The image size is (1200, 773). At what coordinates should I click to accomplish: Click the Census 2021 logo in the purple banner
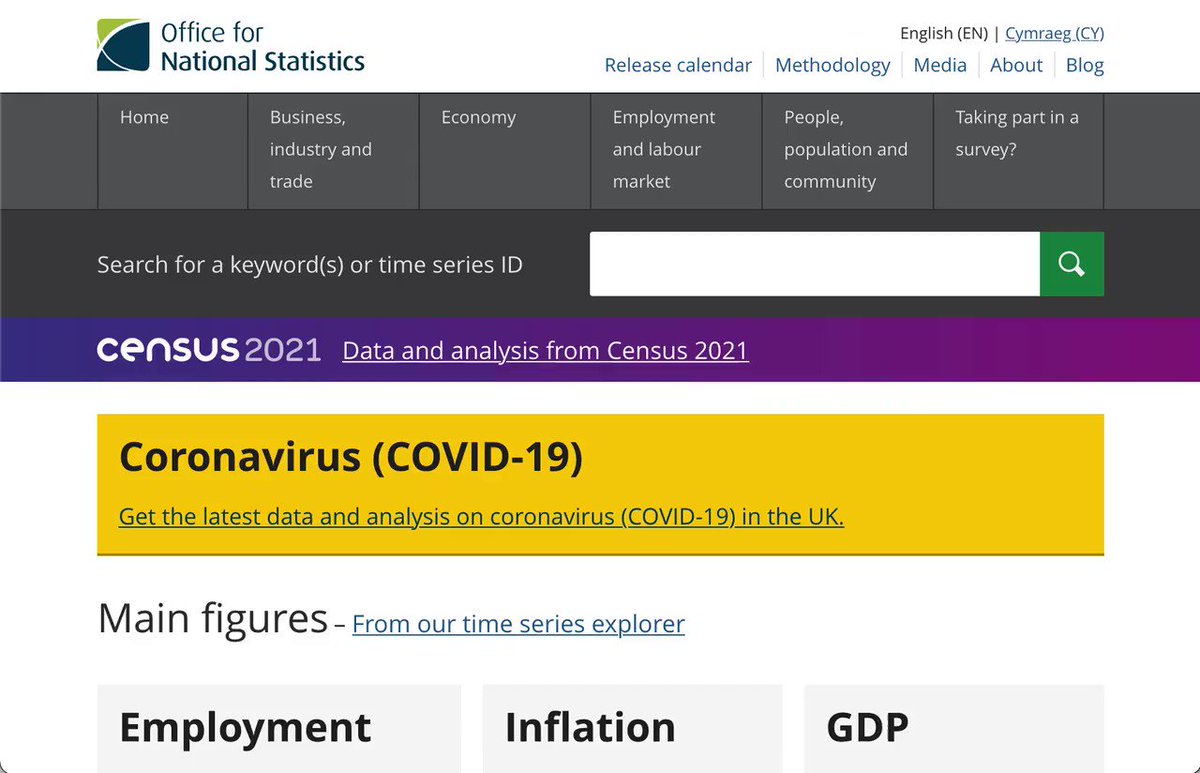[x=209, y=350]
